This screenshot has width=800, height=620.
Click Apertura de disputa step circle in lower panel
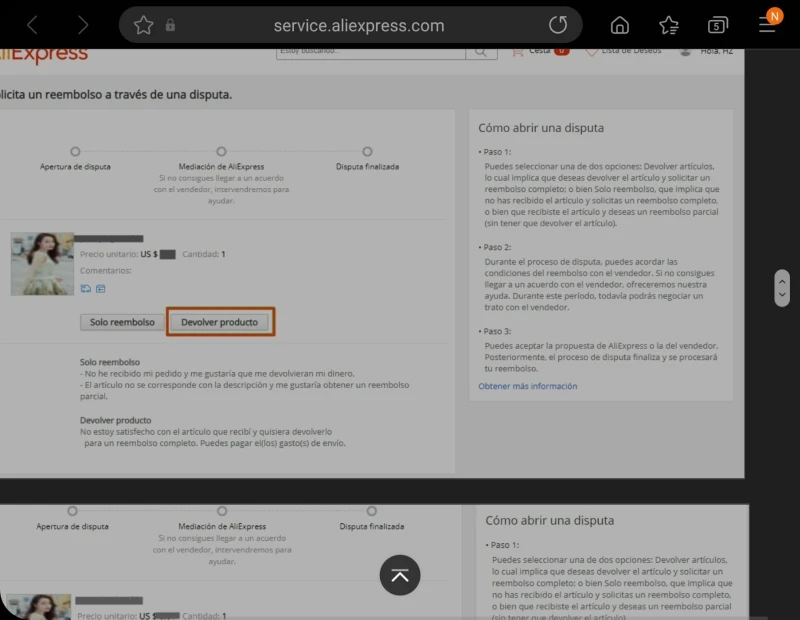72,511
